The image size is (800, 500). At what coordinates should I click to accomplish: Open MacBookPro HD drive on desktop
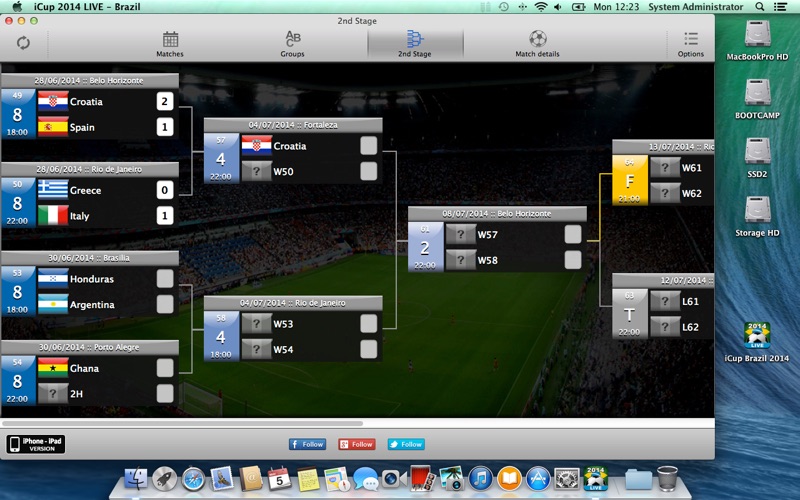point(757,40)
